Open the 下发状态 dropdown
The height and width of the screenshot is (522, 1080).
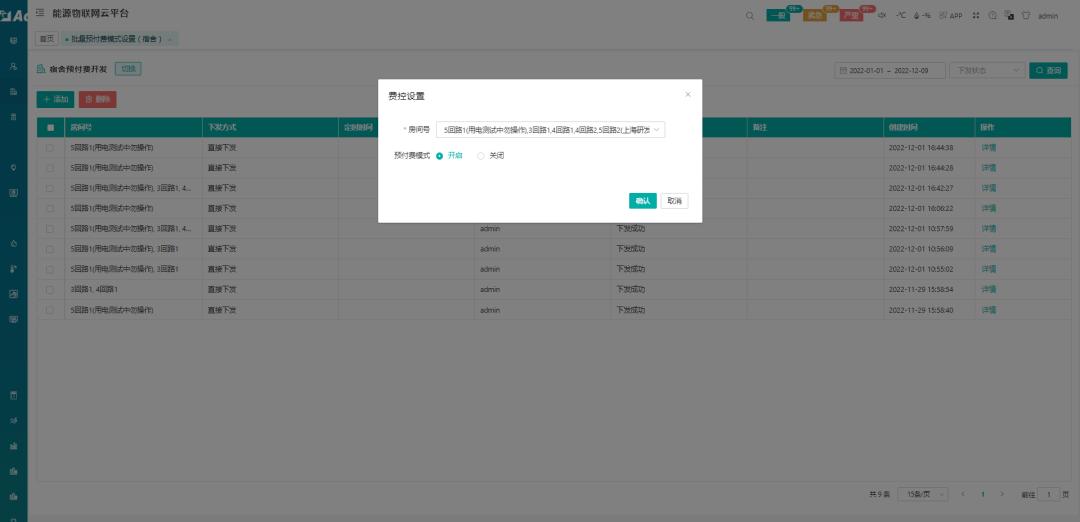[x=987, y=70]
